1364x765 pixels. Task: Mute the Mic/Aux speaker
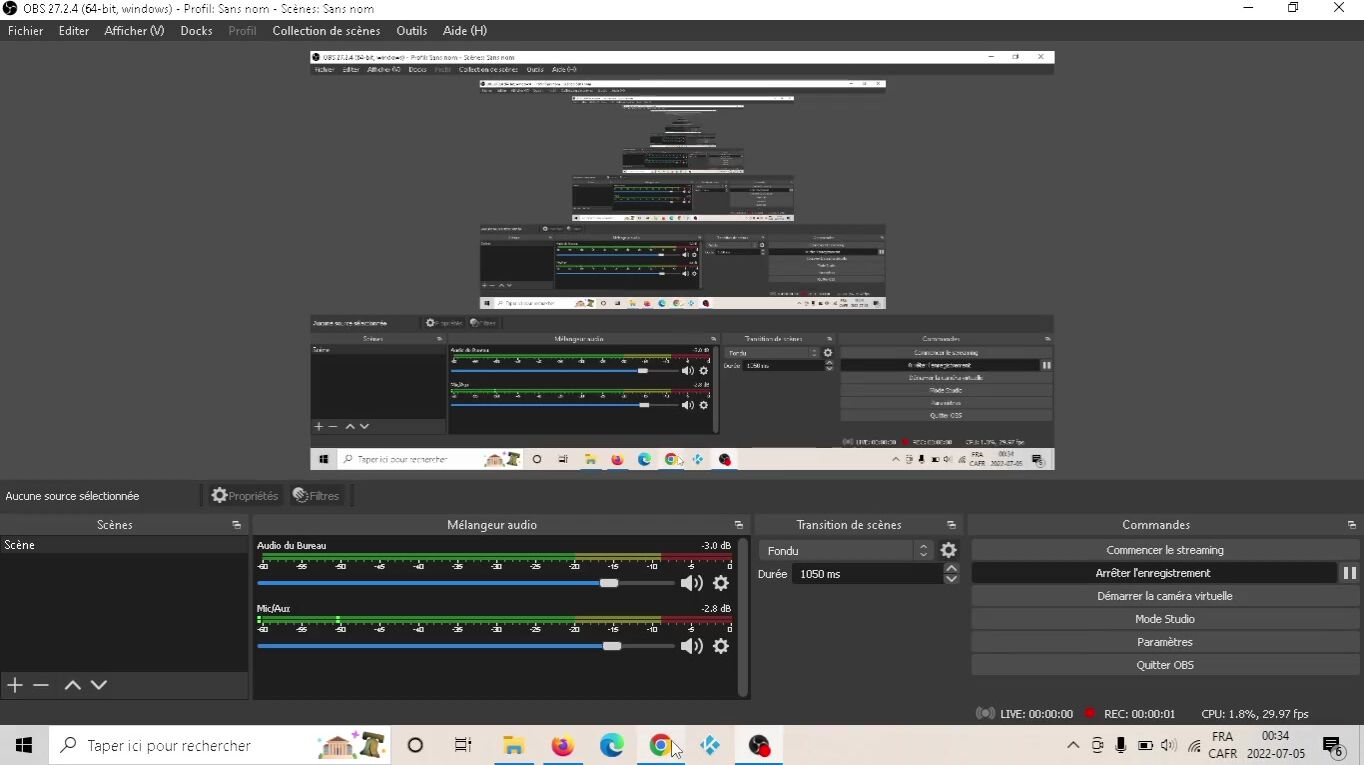tap(691, 646)
